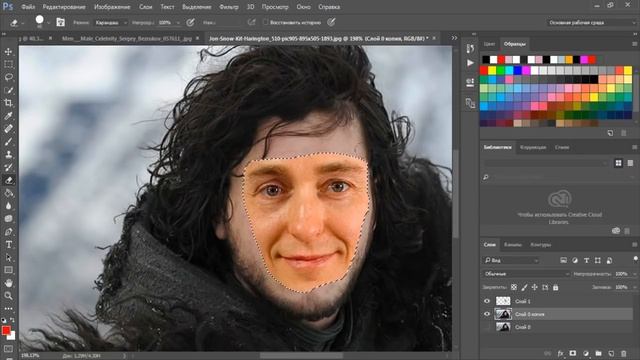Select layer Слой 1 by name

(x=522, y=301)
